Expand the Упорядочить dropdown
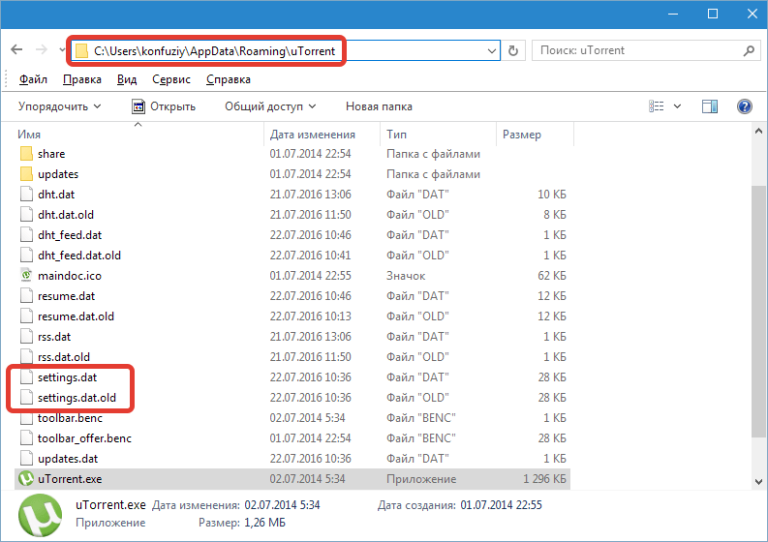 click(x=59, y=106)
